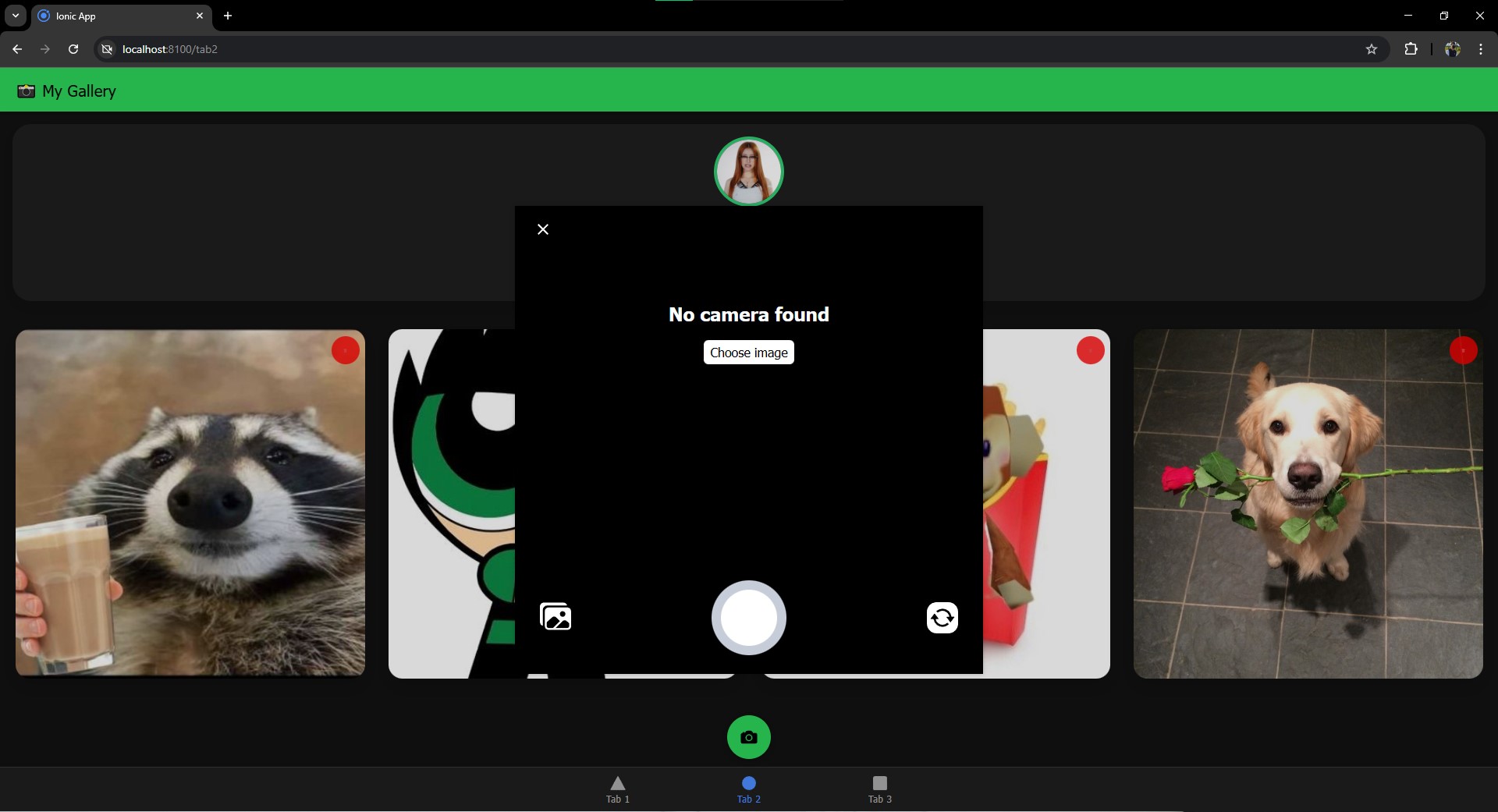
Task: Click the camera emoji in header
Action: [x=26, y=91]
